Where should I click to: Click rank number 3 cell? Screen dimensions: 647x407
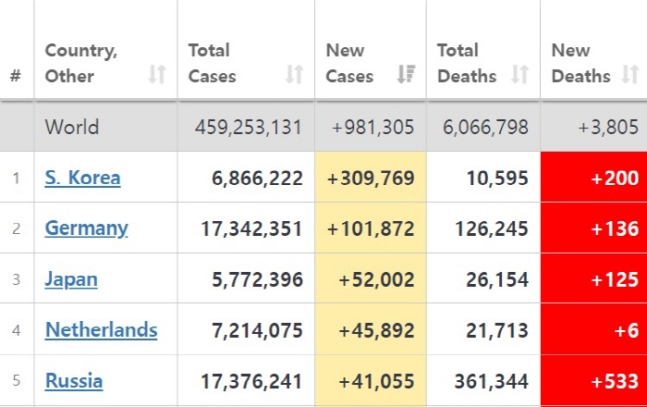tap(16, 279)
